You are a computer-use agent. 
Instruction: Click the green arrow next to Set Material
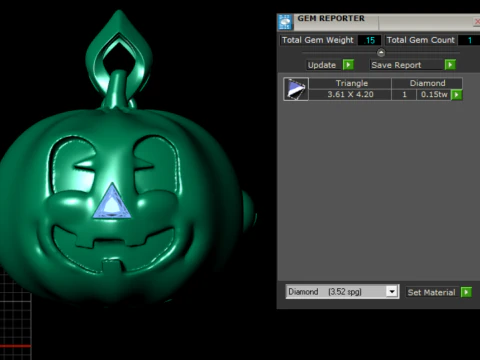(x=466, y=292)
